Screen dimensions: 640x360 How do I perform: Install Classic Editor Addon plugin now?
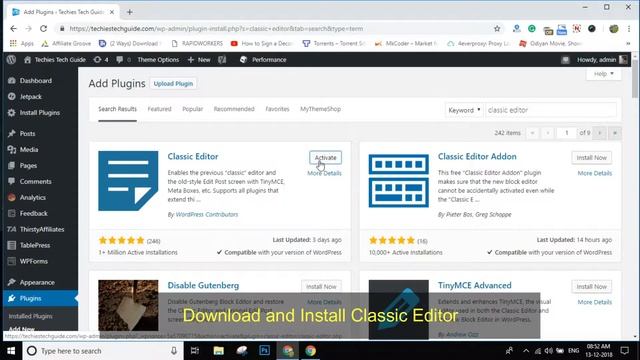[591, 158]
